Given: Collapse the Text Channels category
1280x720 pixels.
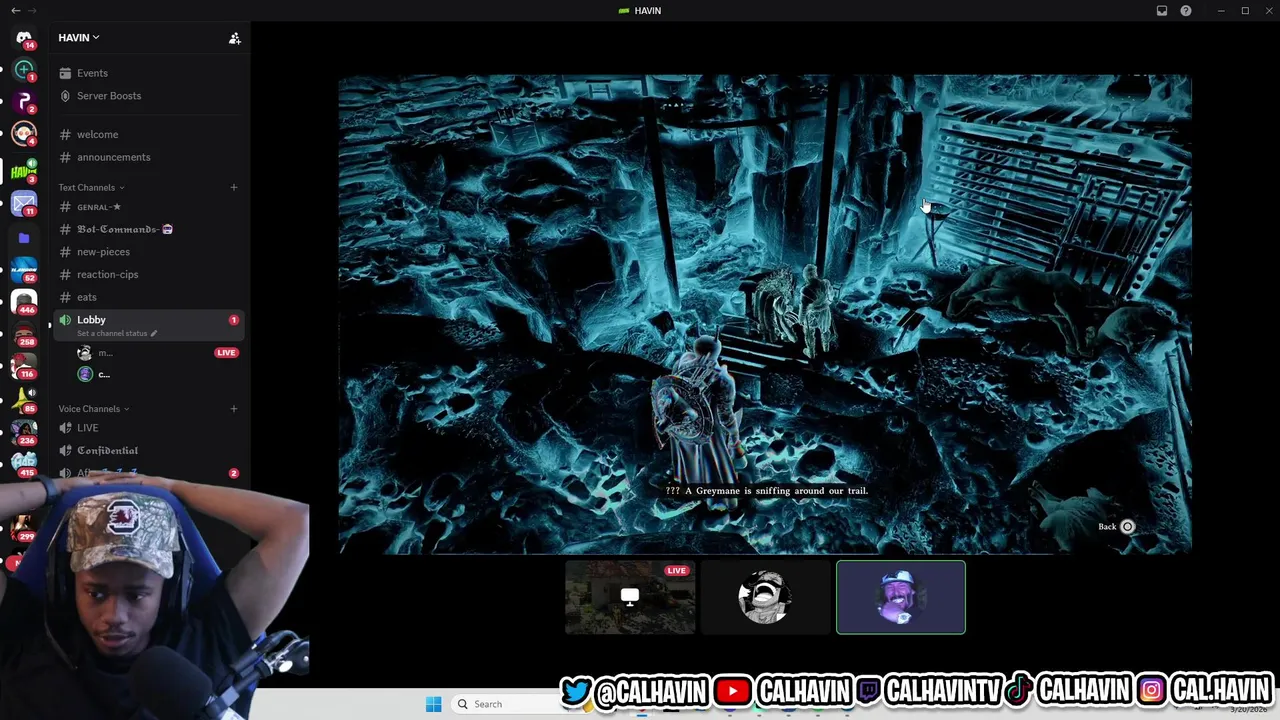Looking at the screenshot, I should click(x=91, y=187).
